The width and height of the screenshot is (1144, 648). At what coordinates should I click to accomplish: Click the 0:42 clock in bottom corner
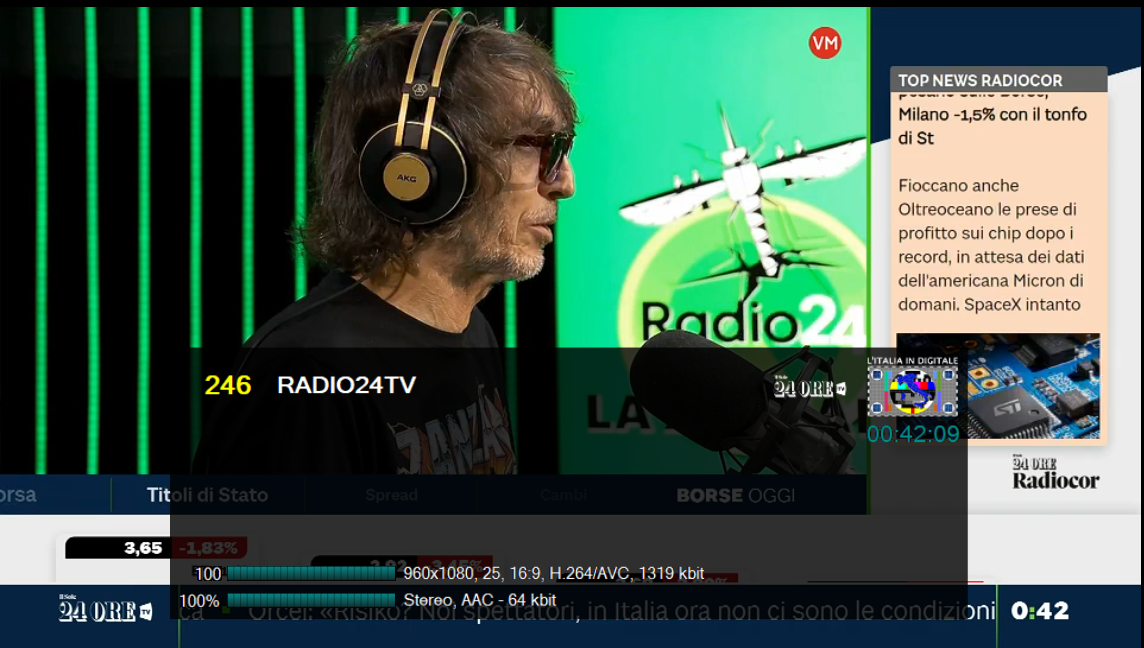(x=1040, y=610)
